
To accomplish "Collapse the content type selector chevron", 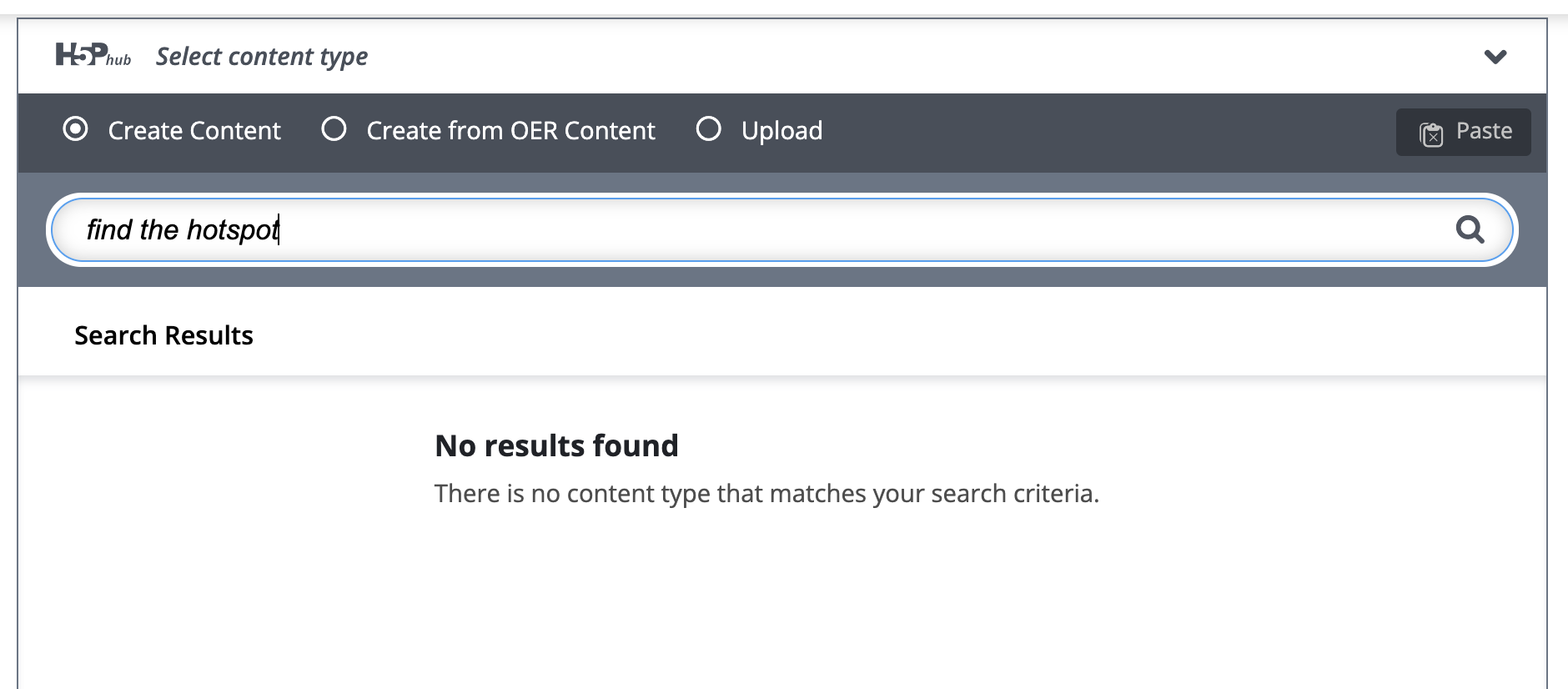I will (1495, 57).
